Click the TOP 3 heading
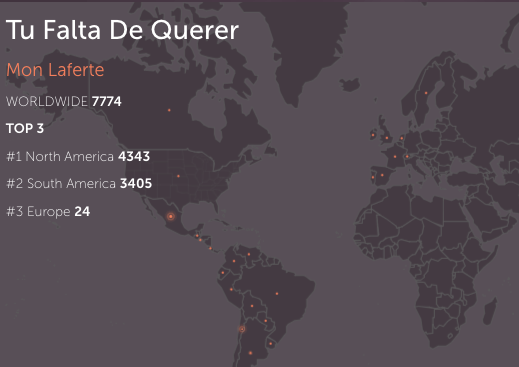Screen dimensions: 519x367 [25, 128]
